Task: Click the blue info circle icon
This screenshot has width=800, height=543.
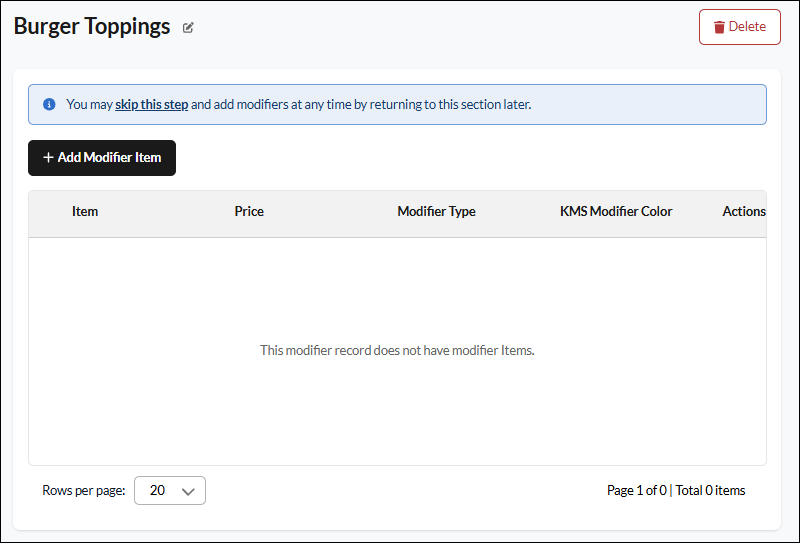Action: [49, 105]
